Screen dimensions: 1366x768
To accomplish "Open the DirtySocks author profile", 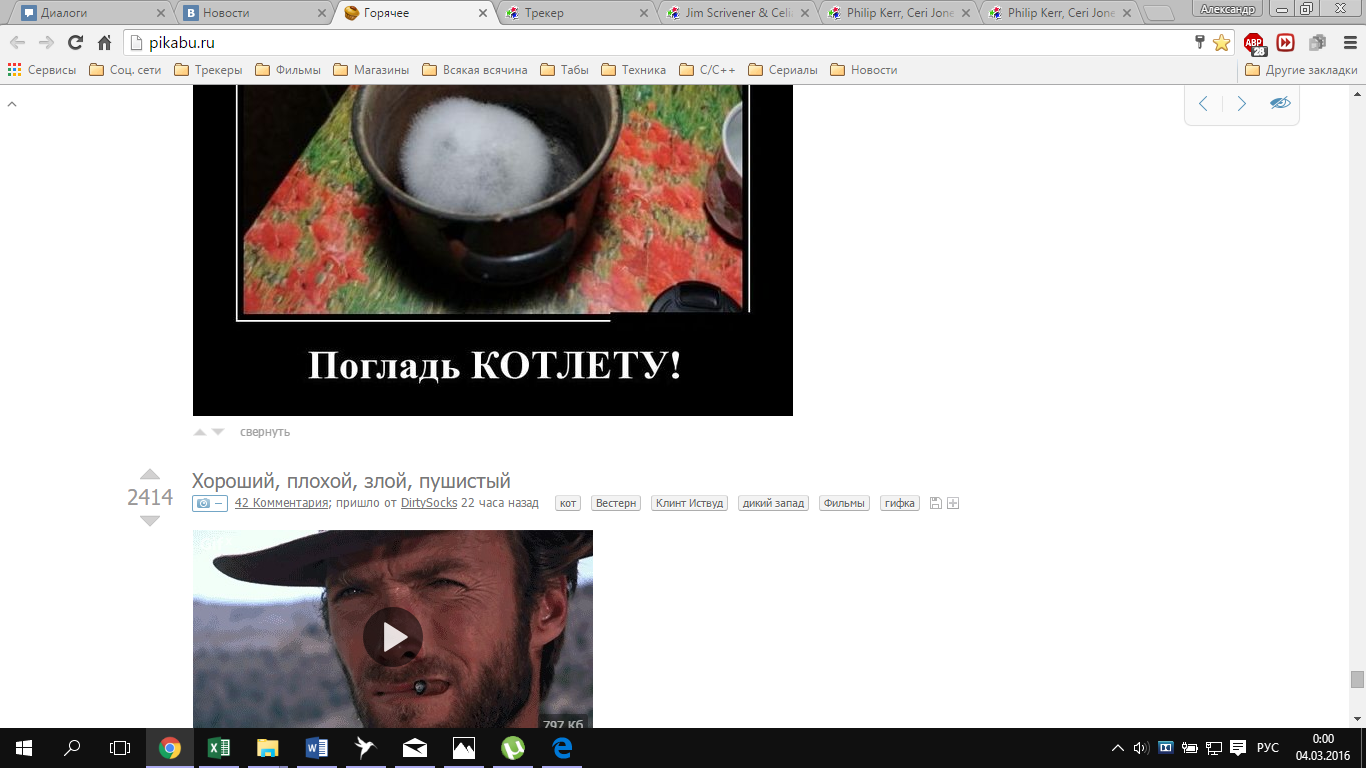I will [x=429, y=503].
